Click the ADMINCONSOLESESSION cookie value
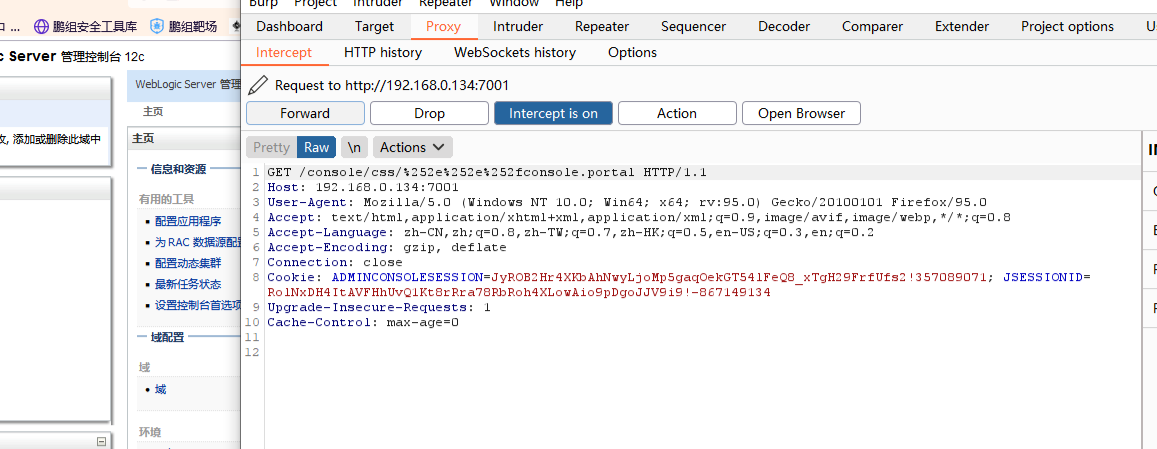 coord(739,278)
